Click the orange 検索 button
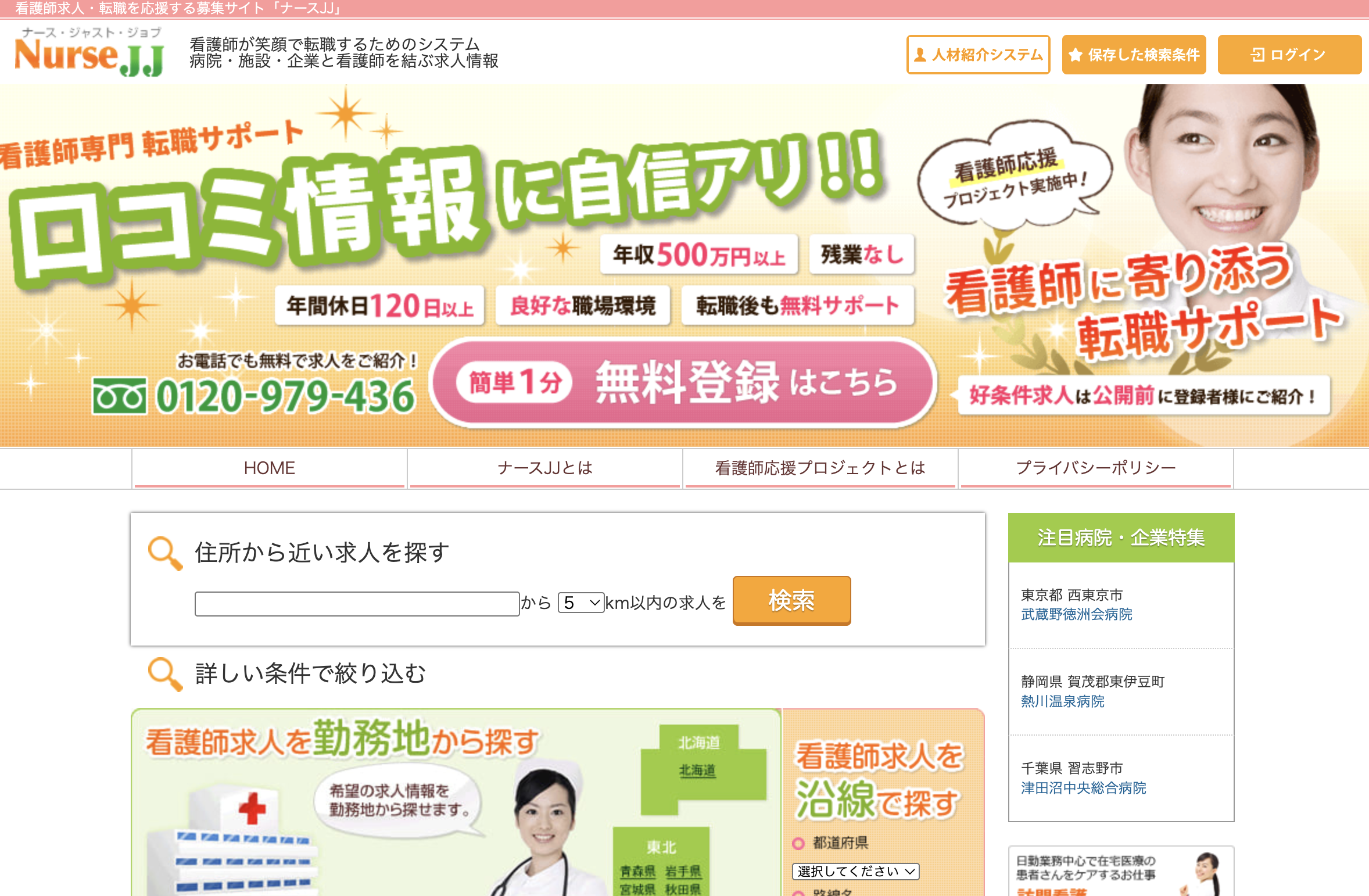1369x896 pixels. pos(792,601)
